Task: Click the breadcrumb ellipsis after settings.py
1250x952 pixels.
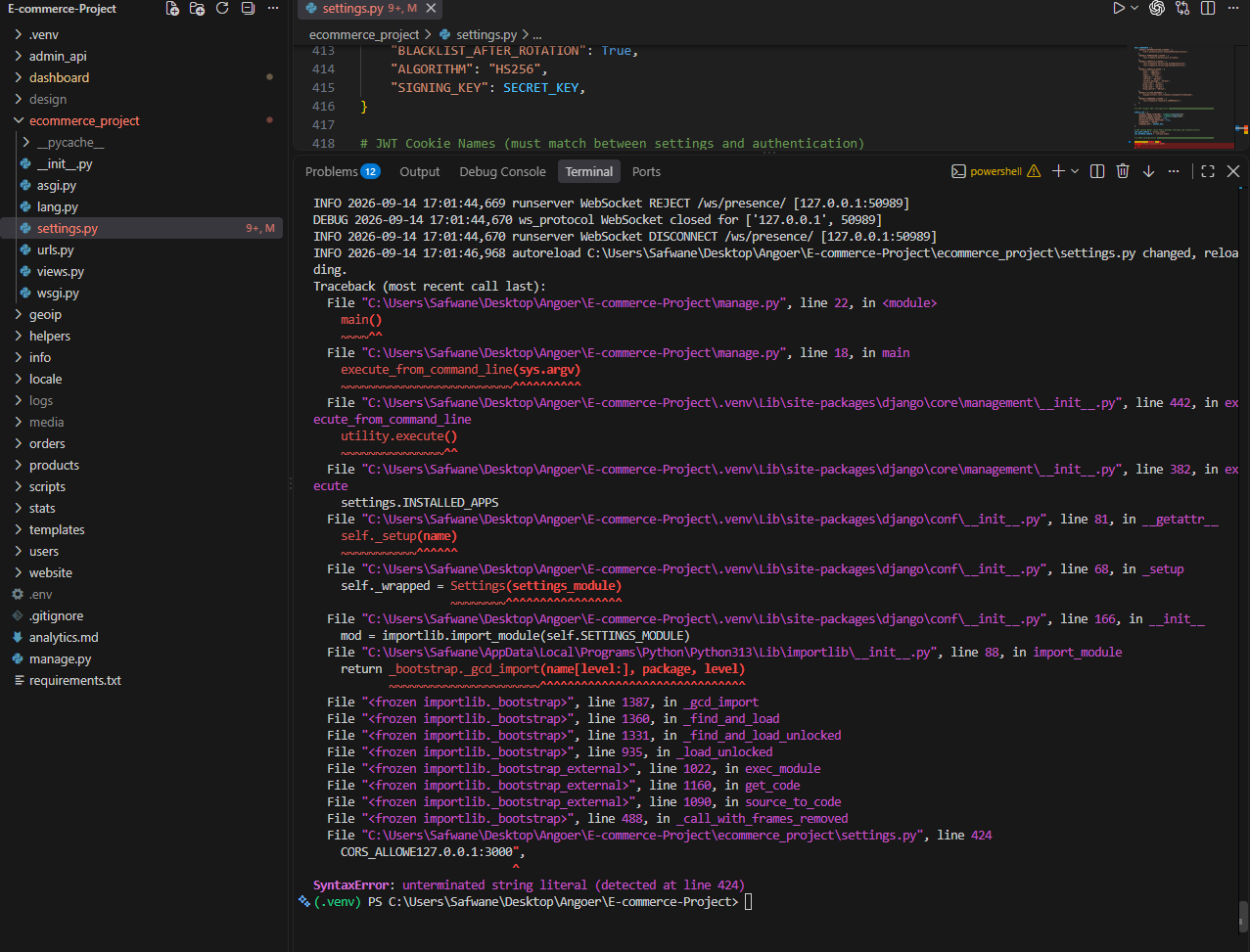Action: click(536, 34)
